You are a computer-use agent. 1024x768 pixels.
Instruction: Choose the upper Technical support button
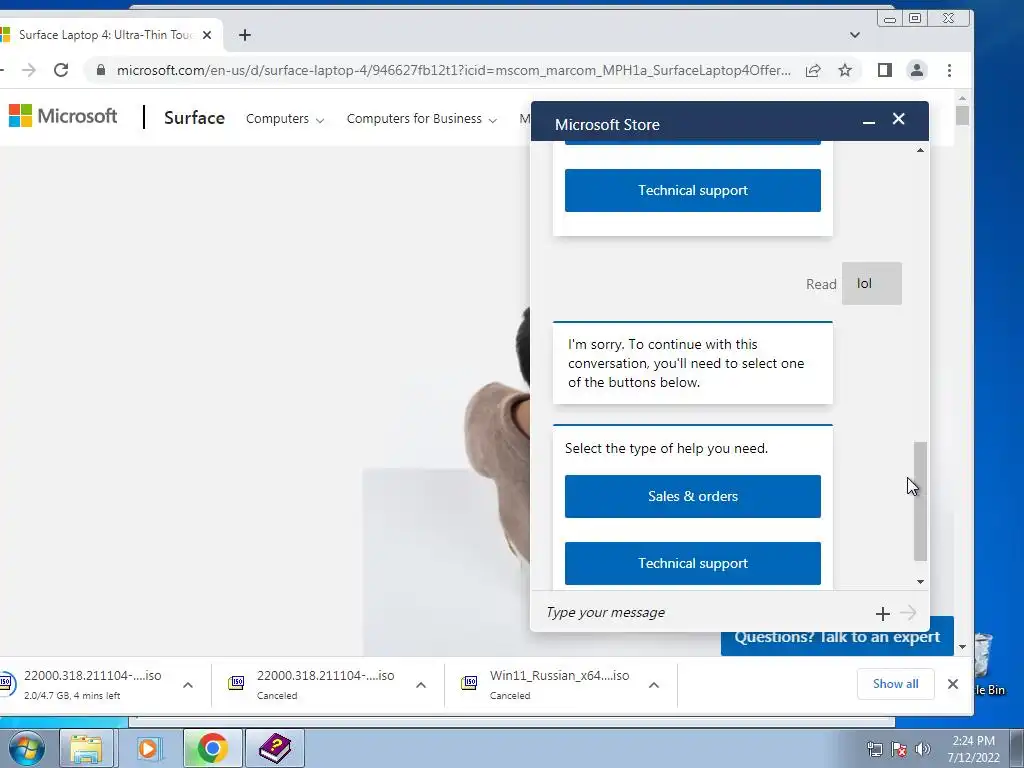[x=692, y=191]
